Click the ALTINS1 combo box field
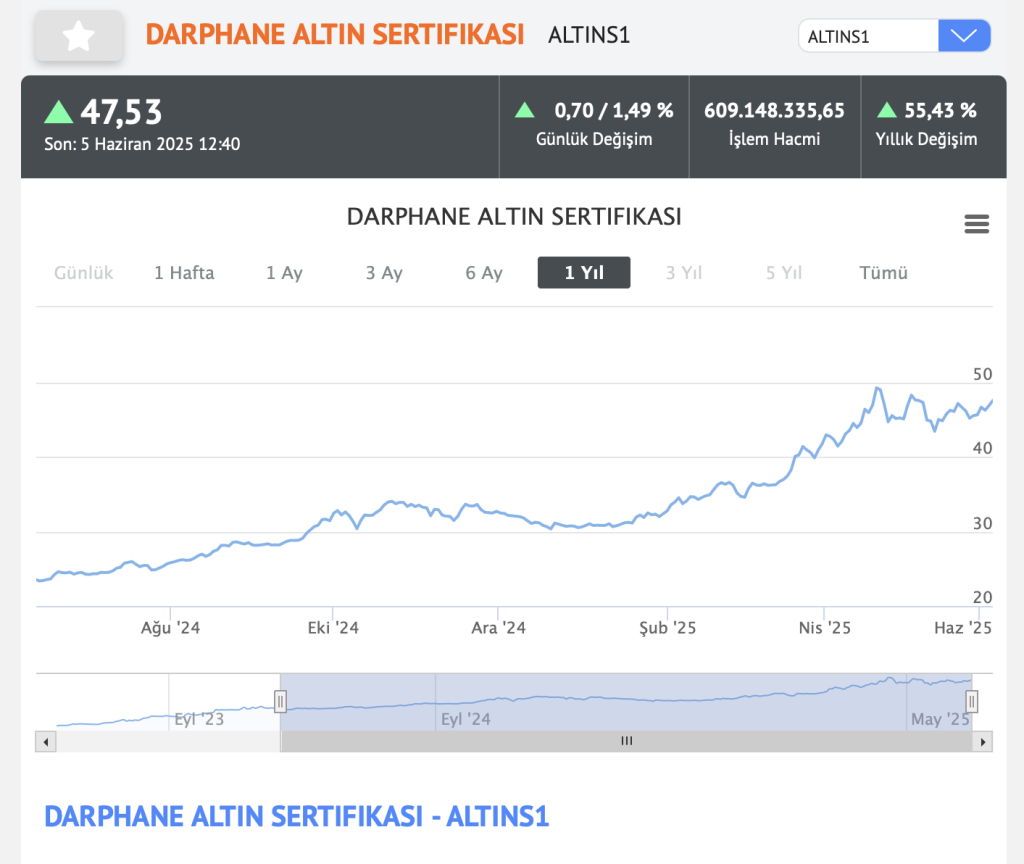This screenshot has height=864, width=1024. coord(868,36)
